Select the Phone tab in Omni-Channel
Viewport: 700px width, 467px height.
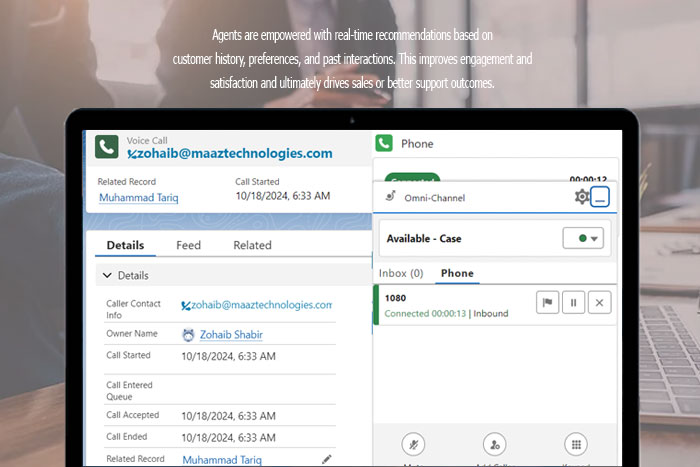pos(457,273)
